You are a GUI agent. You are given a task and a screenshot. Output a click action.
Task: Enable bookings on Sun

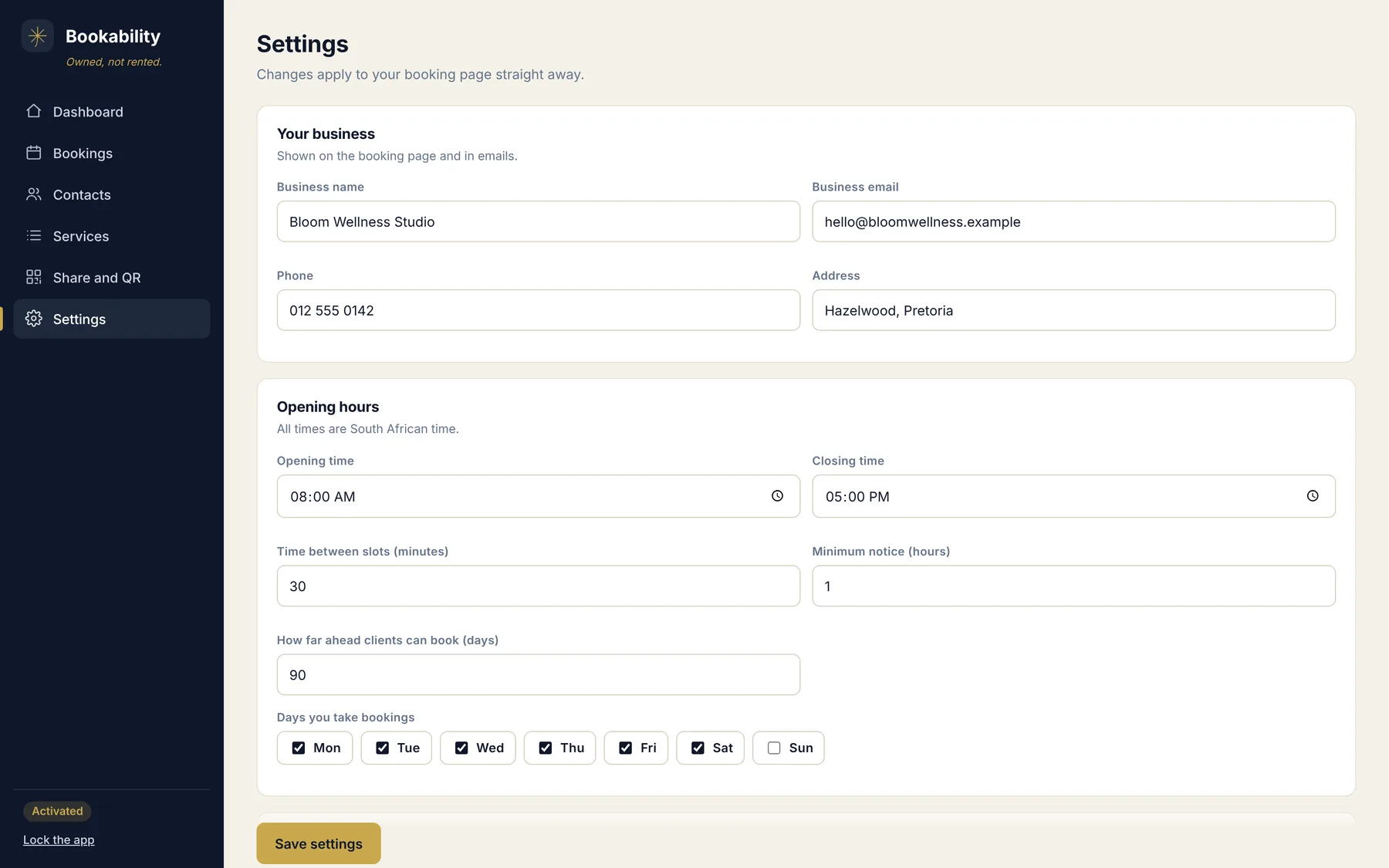pos(774,748)
